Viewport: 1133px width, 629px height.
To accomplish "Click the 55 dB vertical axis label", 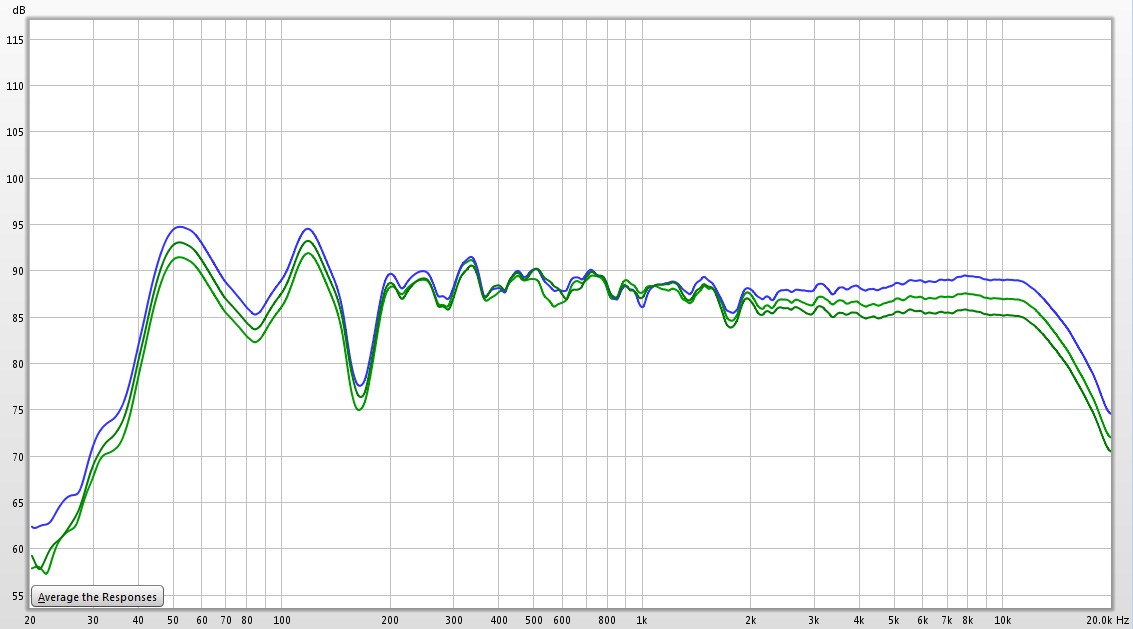I will (17, 596).
